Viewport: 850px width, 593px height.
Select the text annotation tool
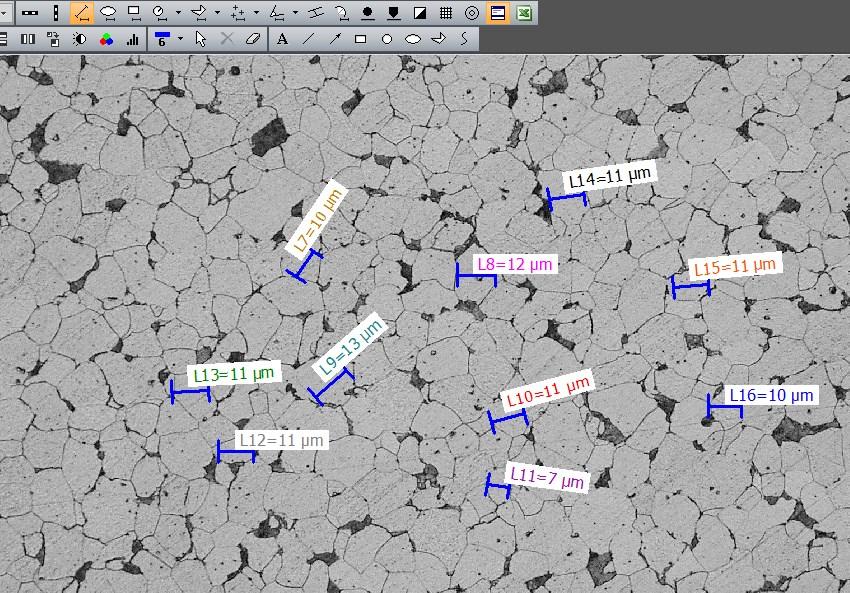click(x=282, y=39)
